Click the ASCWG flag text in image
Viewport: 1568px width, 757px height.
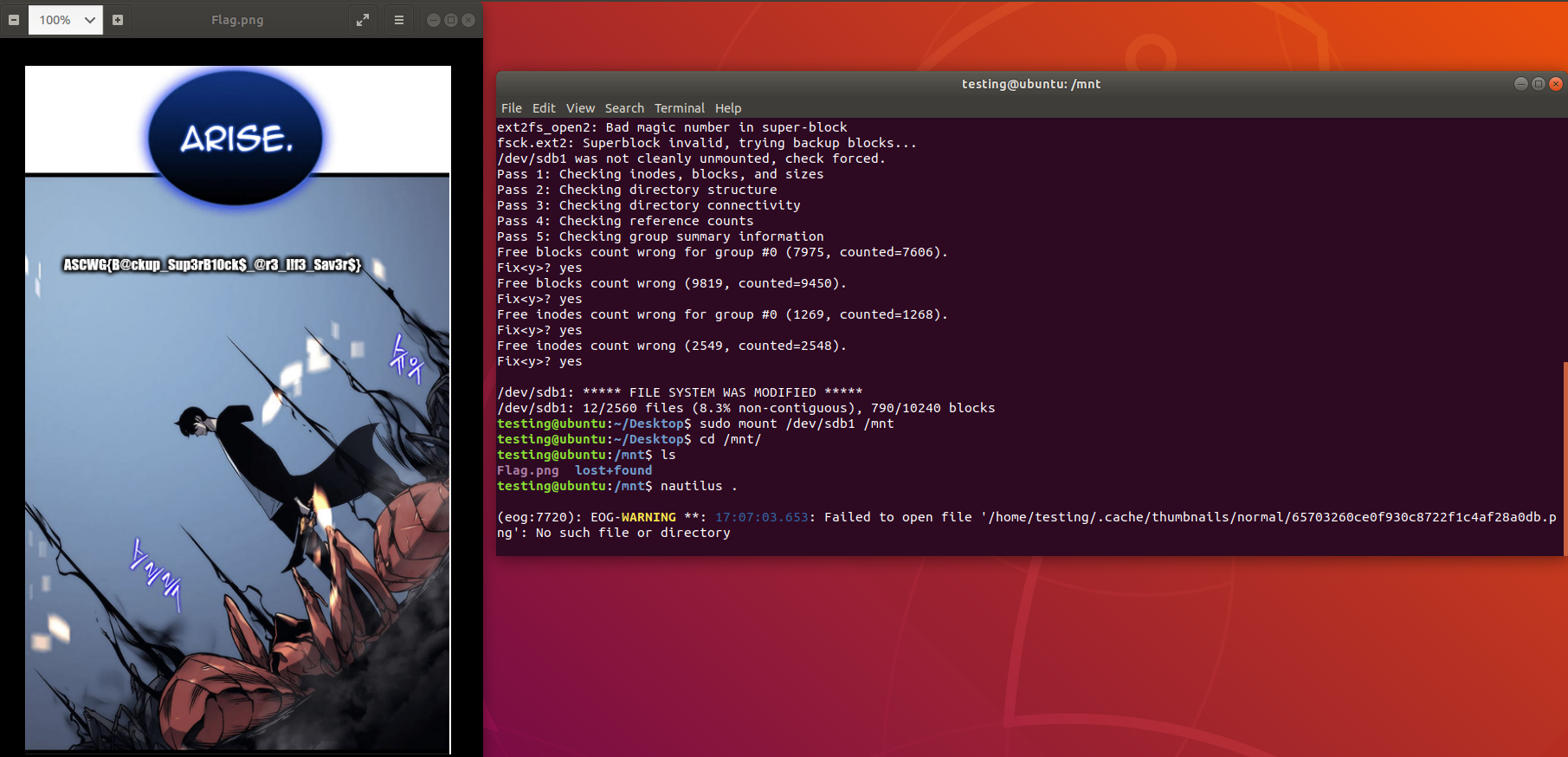pyautogui.click(x=212, y=264)
